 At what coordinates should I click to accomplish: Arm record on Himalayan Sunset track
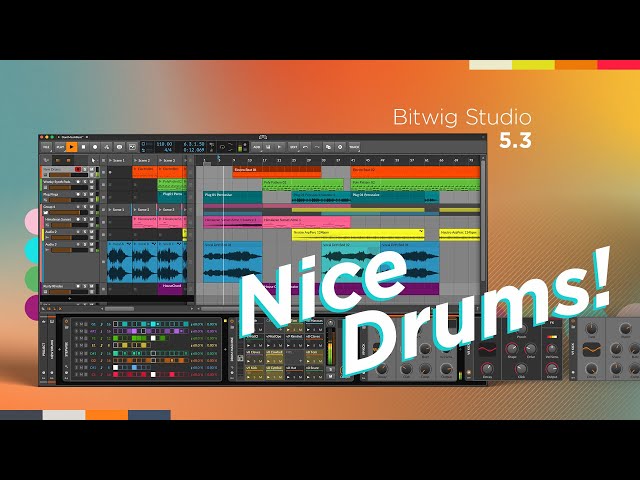click(78, 219)
